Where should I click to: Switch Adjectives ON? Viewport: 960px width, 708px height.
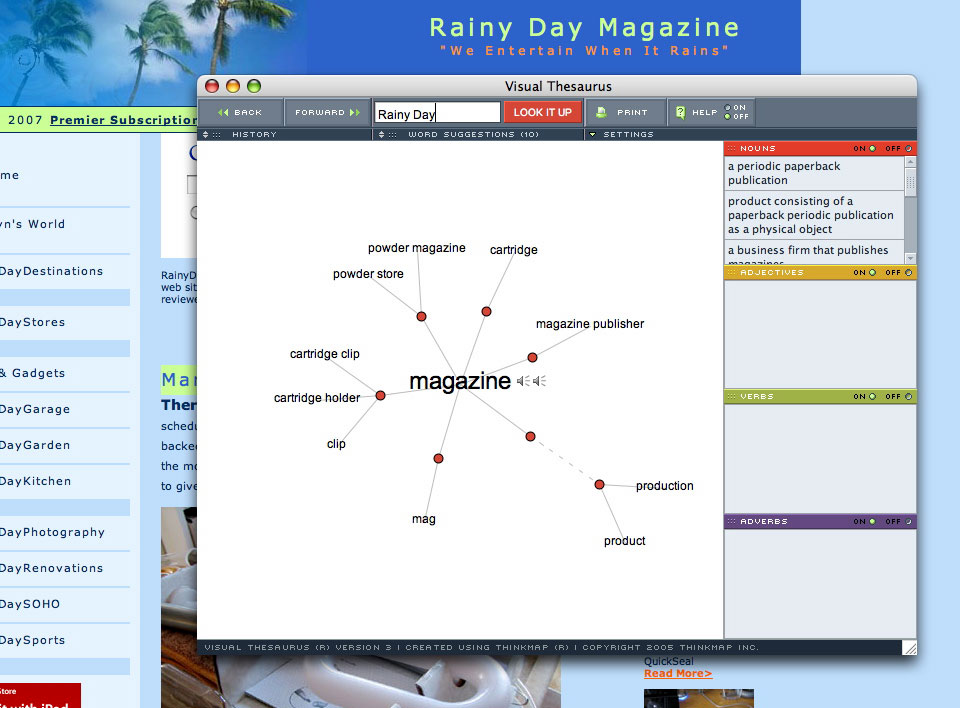point(872,273)
